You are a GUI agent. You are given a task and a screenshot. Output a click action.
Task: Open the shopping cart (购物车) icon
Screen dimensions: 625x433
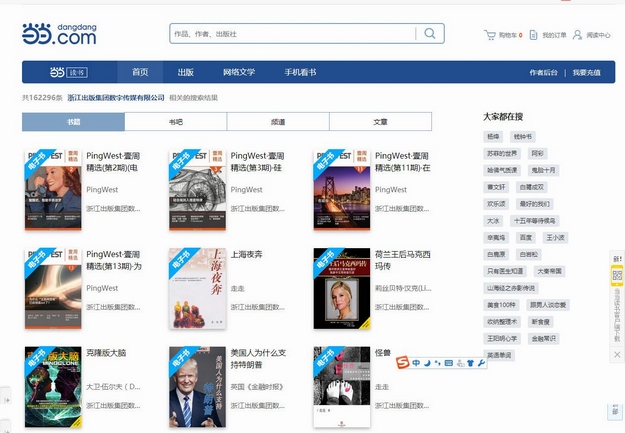pyautogui.click(x=490, y=35)
